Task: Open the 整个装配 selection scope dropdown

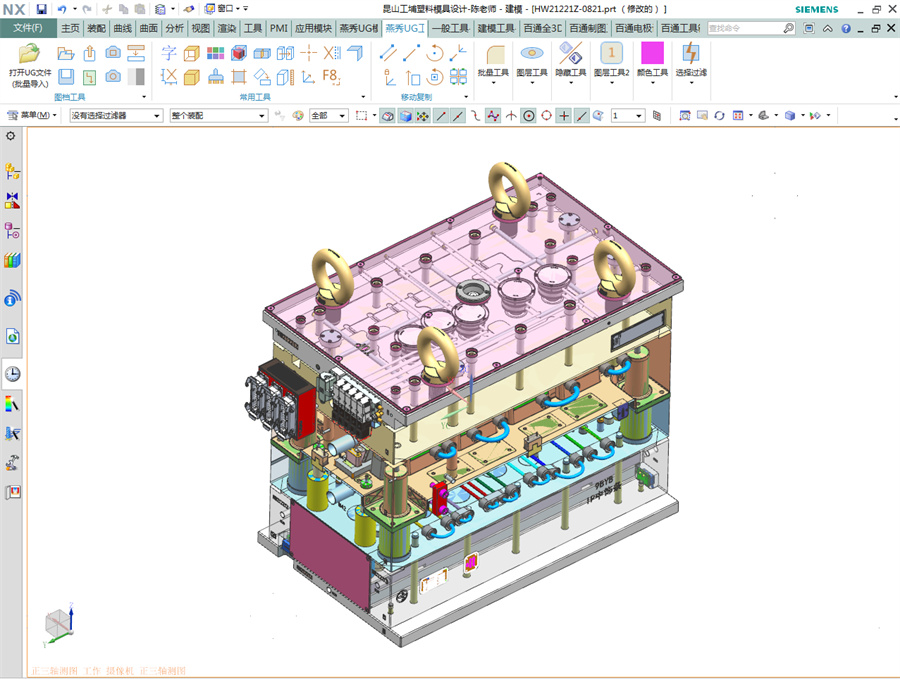Action: coord(218,115)
